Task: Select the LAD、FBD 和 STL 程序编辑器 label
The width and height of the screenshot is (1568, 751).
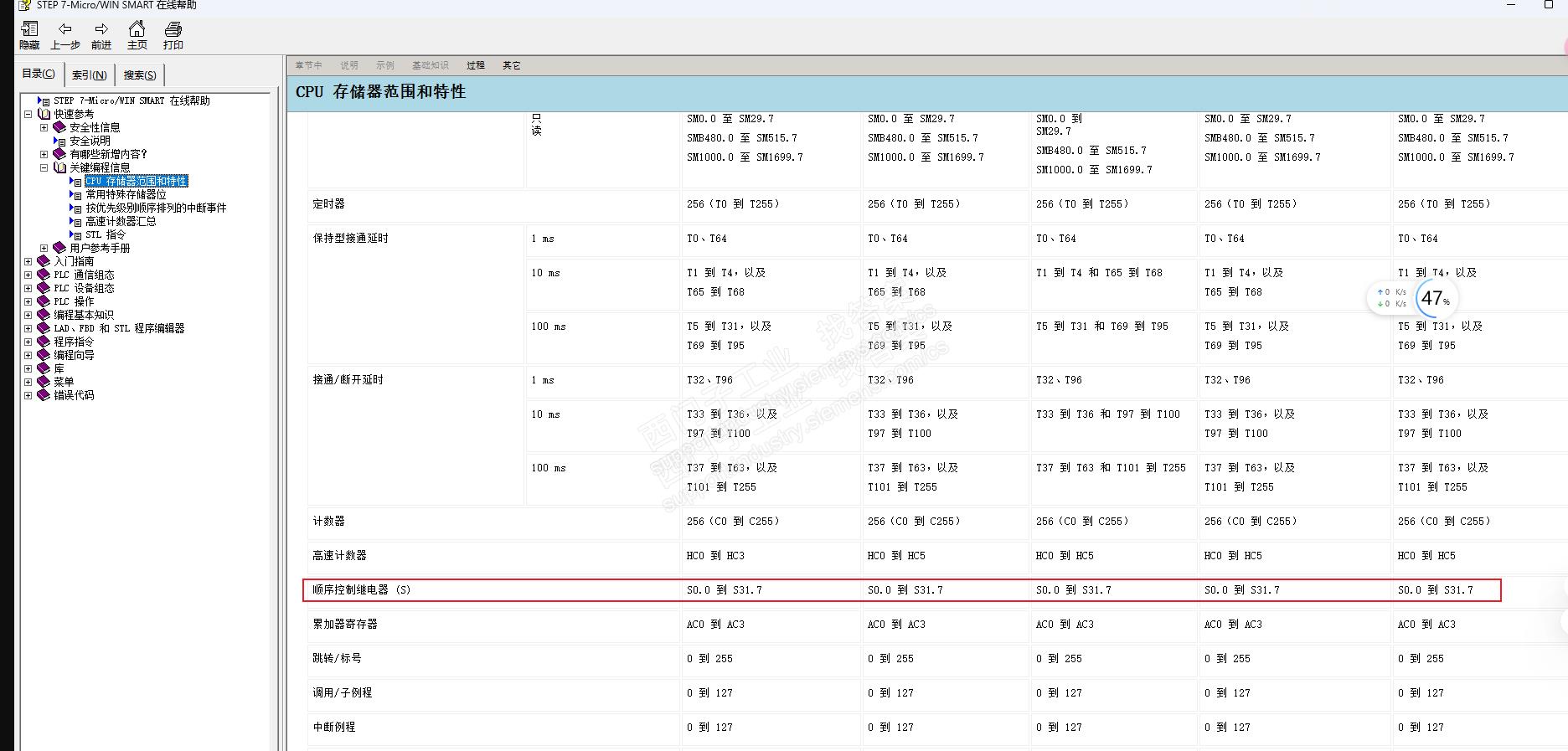Action: pyautogui.click(x=119, y=328)
